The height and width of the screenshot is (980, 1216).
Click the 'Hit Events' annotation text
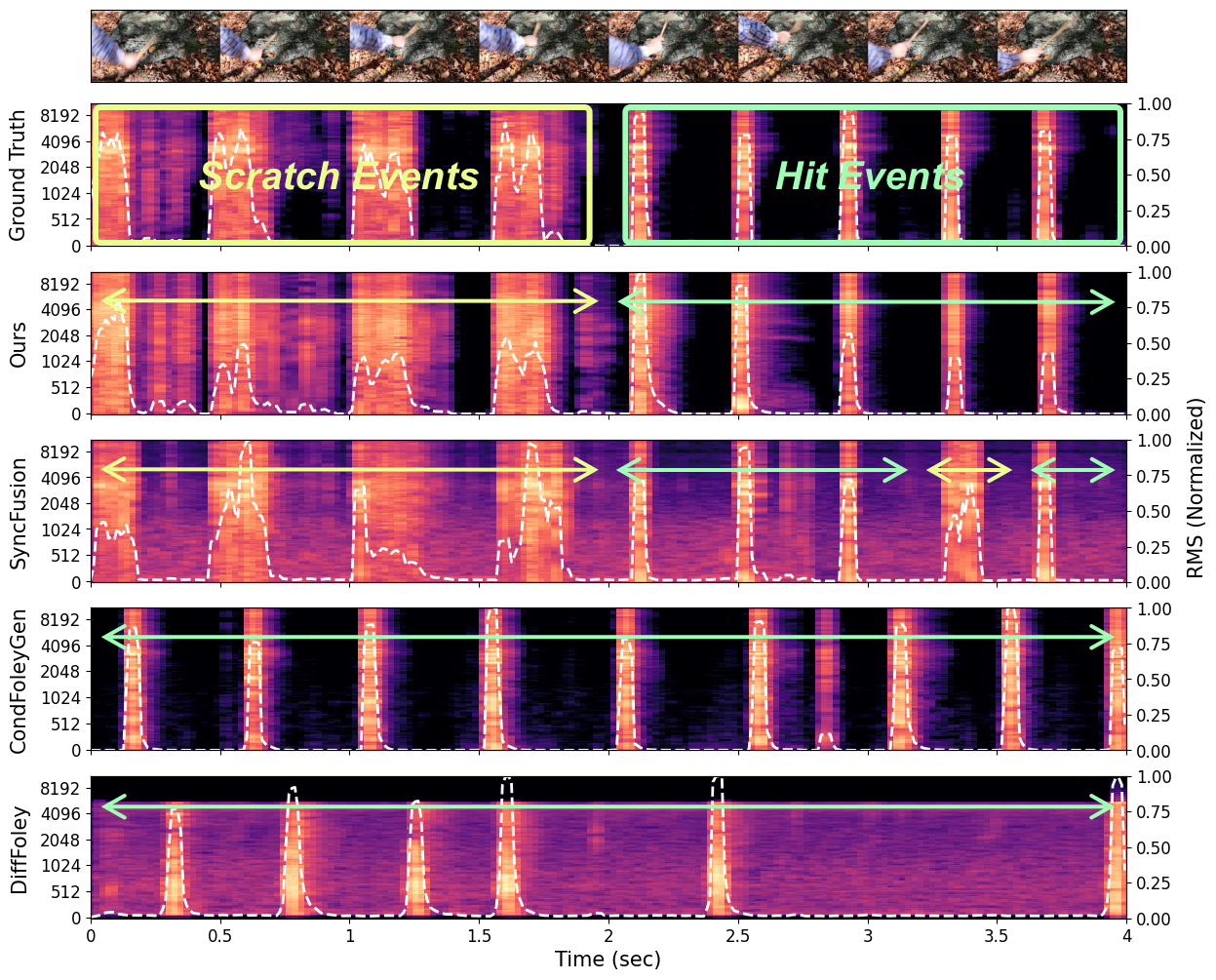[869, 176]
